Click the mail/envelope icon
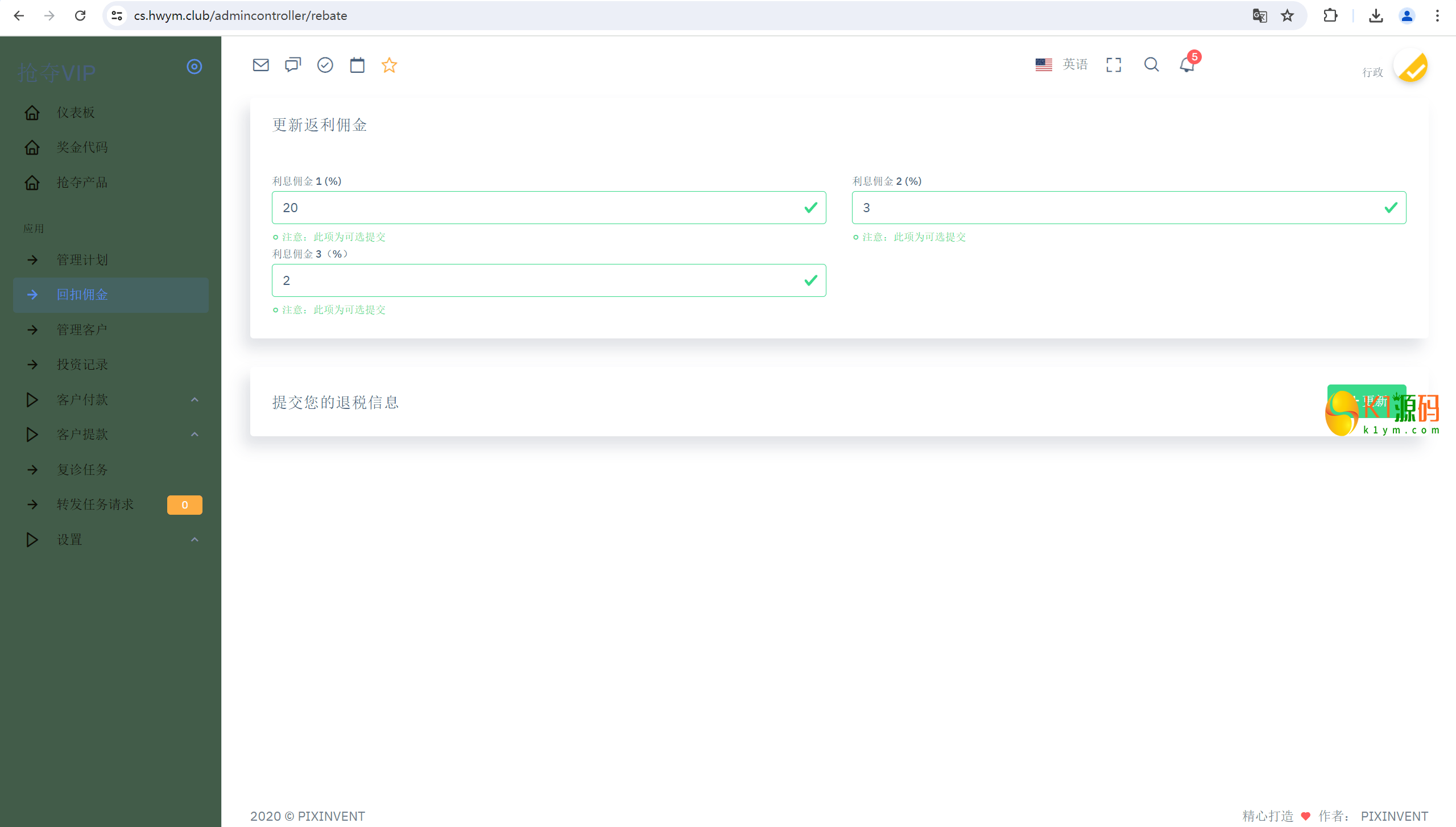The width and height of the screenshot is (1456, 827). tap(261, 65)
